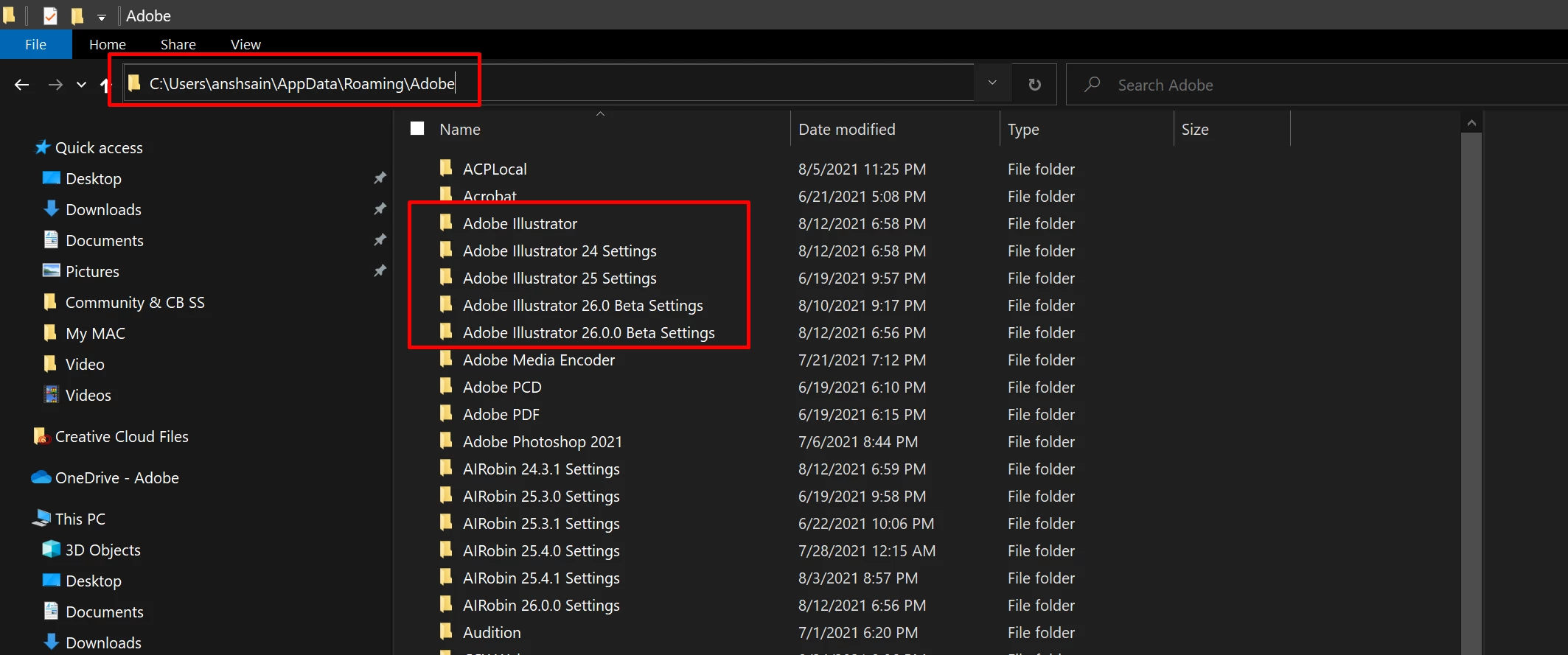Click the Search Adobe box
The width and height of the screenshot is (1568, 655).
pos(1317,85)
